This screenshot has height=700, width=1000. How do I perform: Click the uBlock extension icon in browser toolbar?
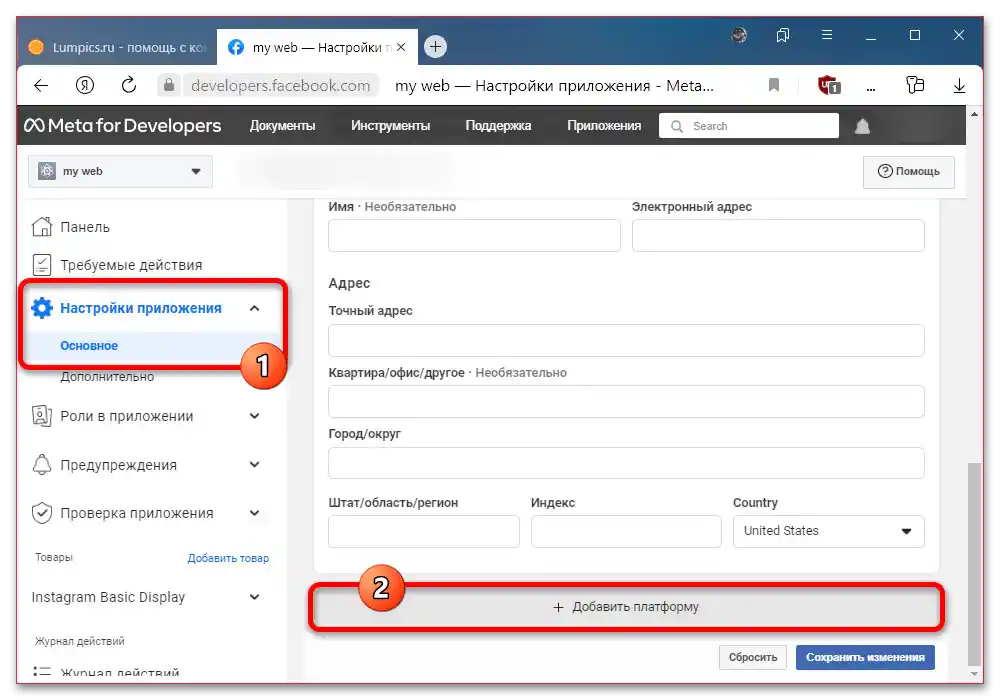(x=827, y=86)
